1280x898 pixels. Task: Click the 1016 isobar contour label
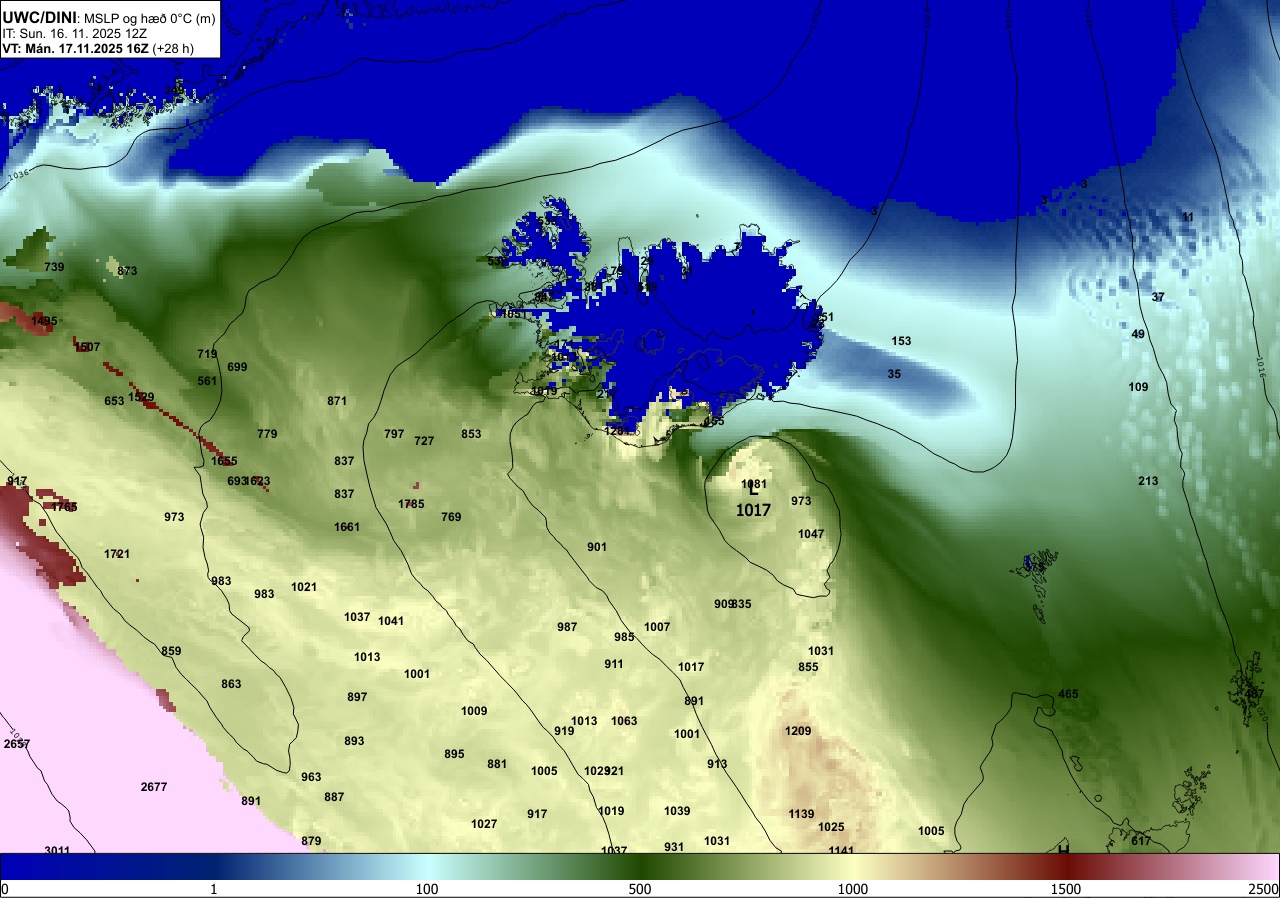[x=1260, y=368]
